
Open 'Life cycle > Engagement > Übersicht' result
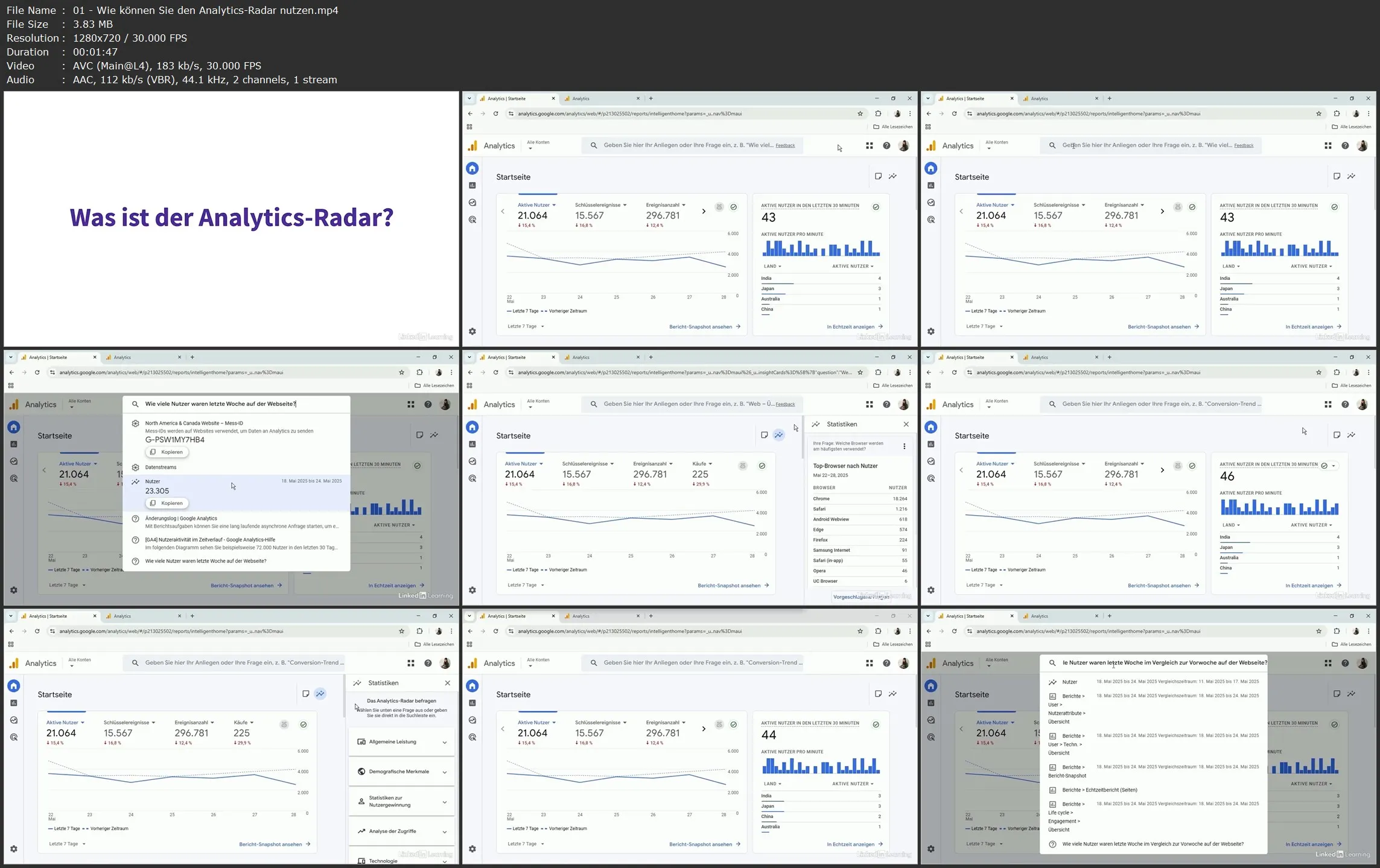1153,817
